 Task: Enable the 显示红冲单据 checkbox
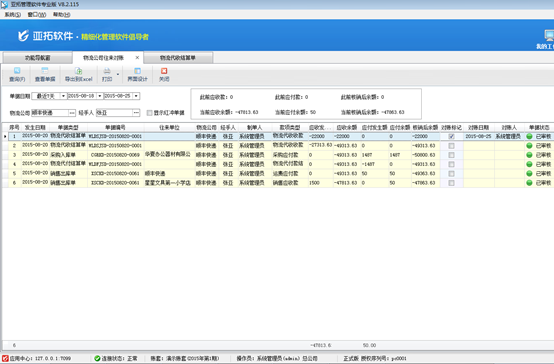pos(149,113)
